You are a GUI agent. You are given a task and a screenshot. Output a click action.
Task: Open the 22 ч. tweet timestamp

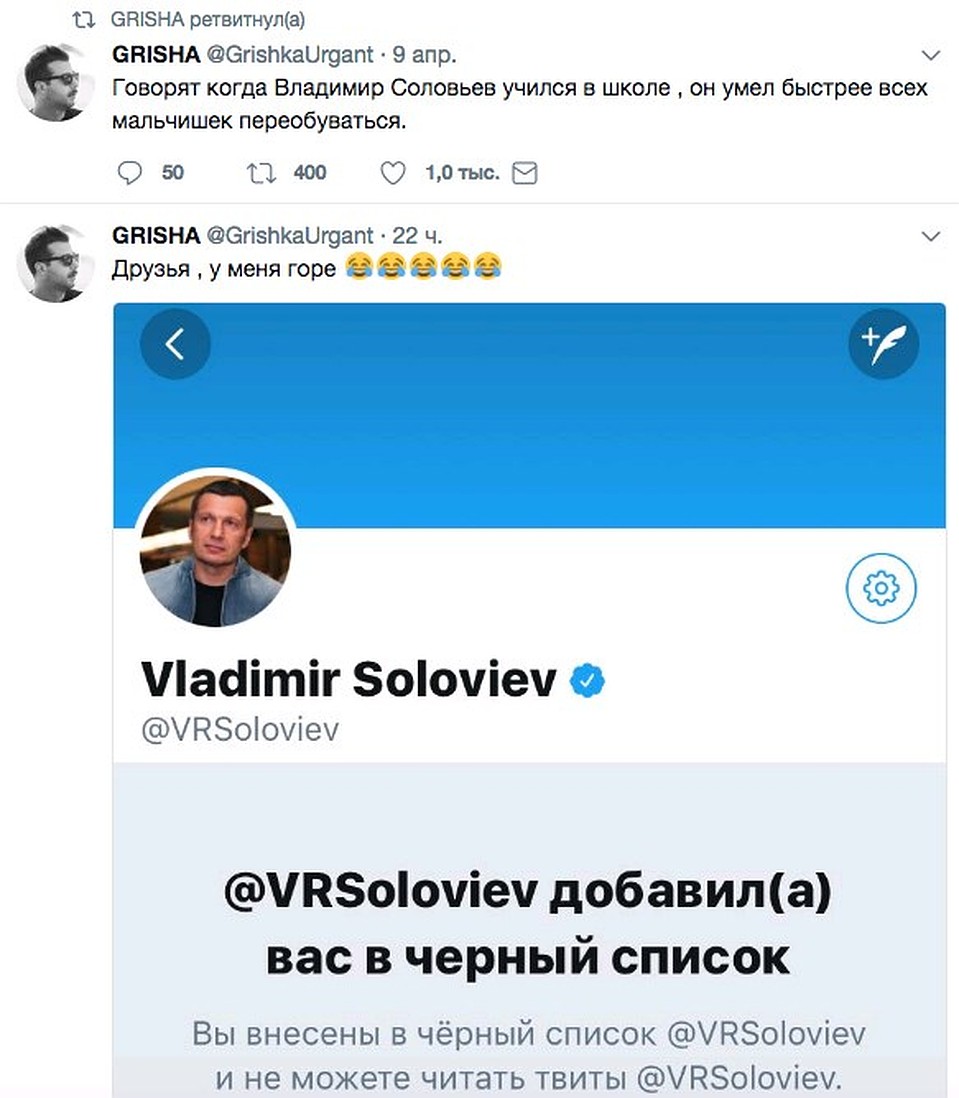coord(417,236)
